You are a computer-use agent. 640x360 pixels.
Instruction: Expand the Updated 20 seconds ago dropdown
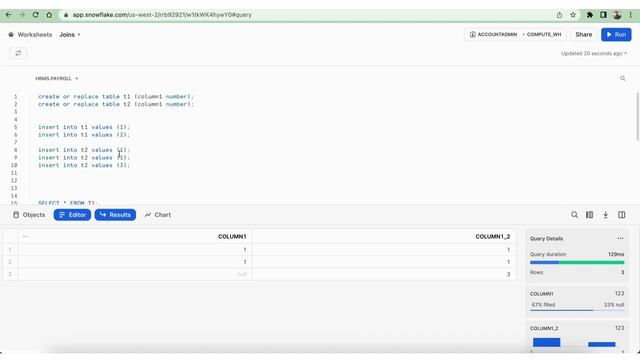click(594, 53)
